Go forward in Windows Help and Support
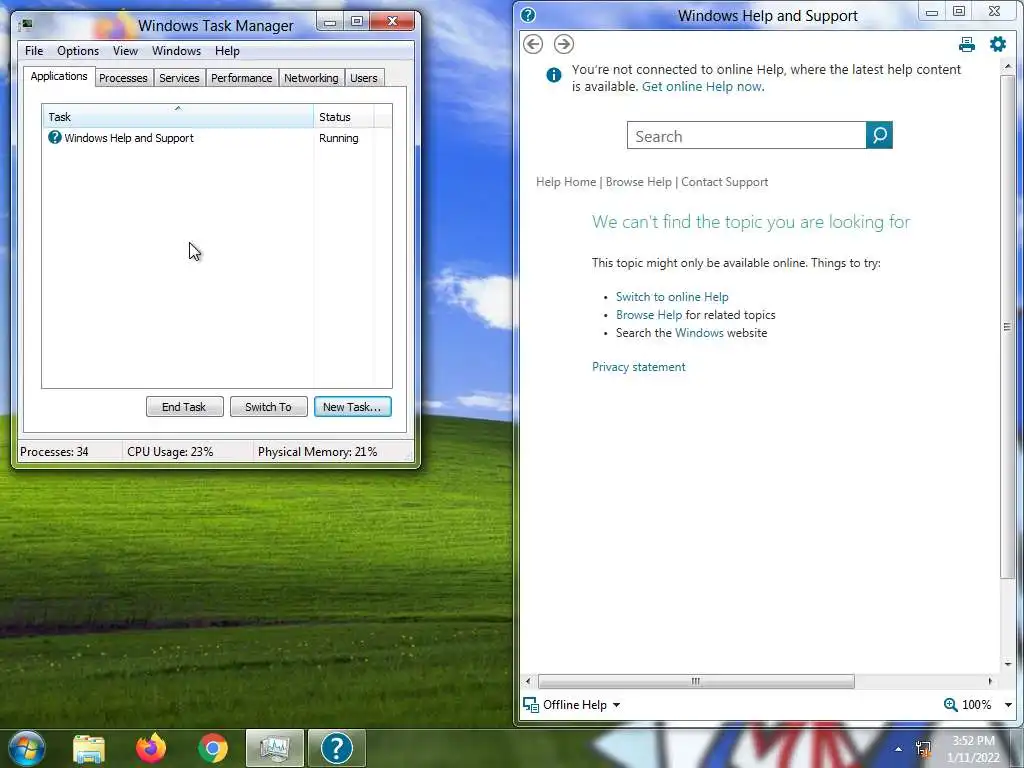The width and height of the screenshot is (1024, 768). pyautogui.click(x=564, y=44)
